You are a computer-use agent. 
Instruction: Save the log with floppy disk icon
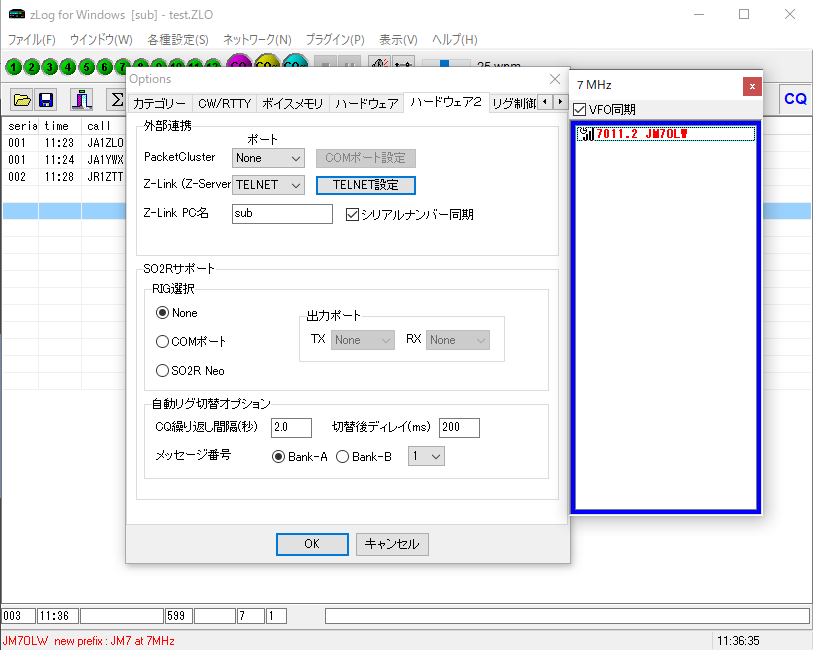(46, 99)
